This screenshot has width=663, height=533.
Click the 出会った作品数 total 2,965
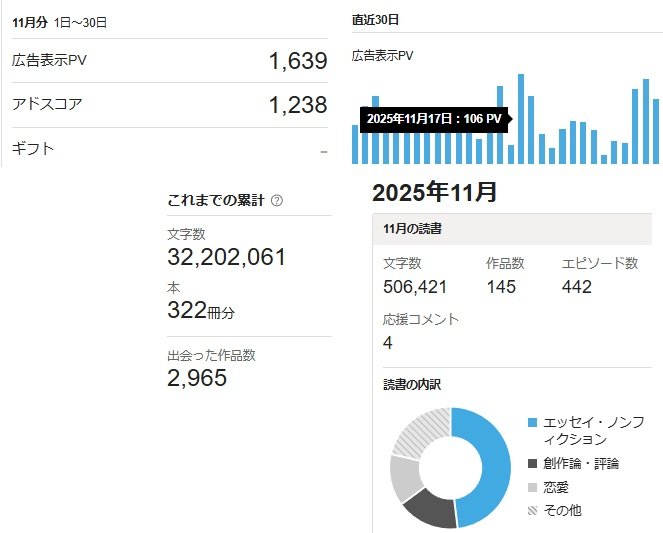pyautogui.click(x=197, y=377)
